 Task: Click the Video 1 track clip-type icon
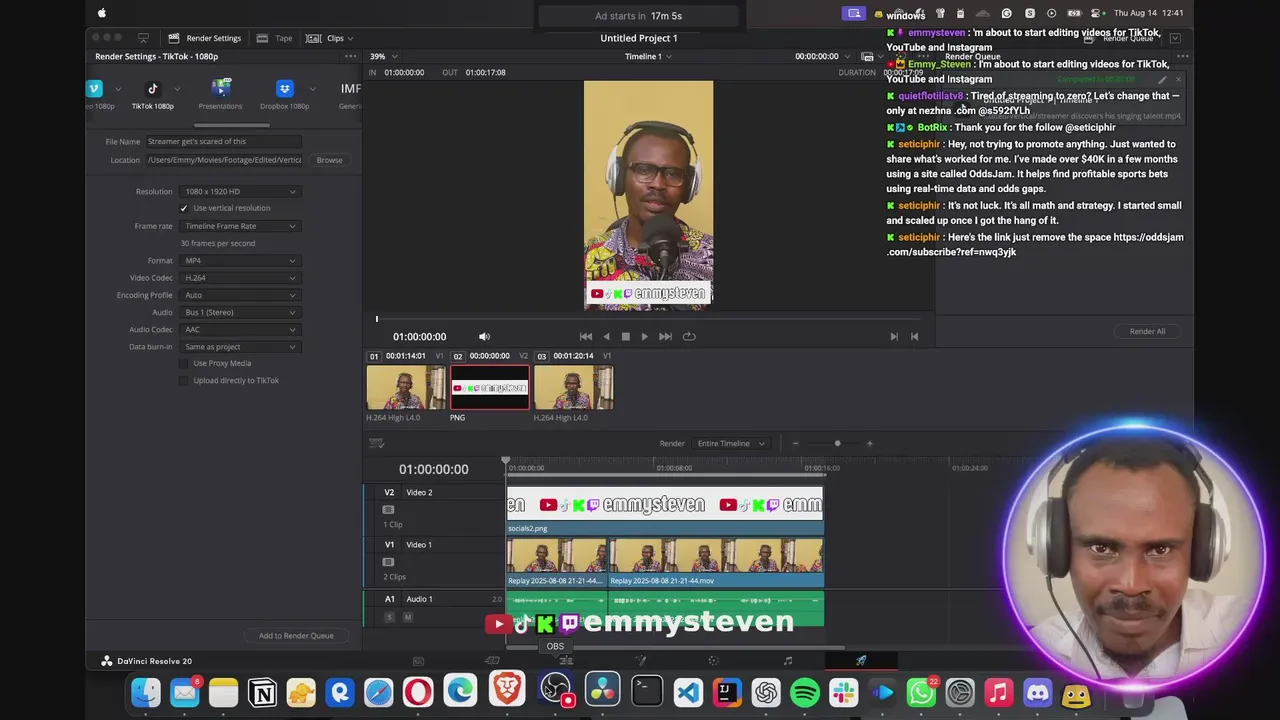[x=389, y=562]
